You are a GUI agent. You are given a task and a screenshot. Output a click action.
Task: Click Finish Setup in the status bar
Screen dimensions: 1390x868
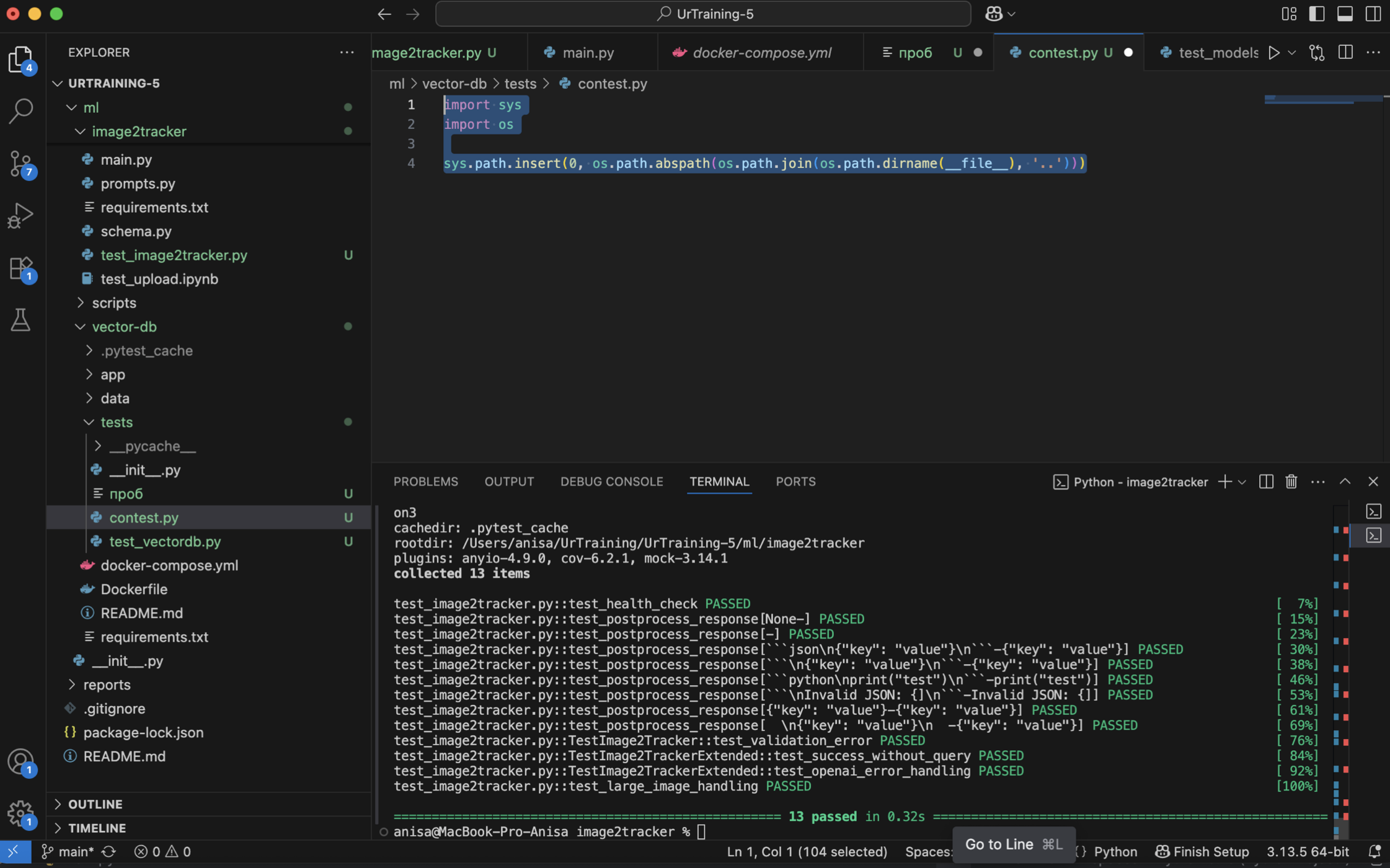(1202, 852)
